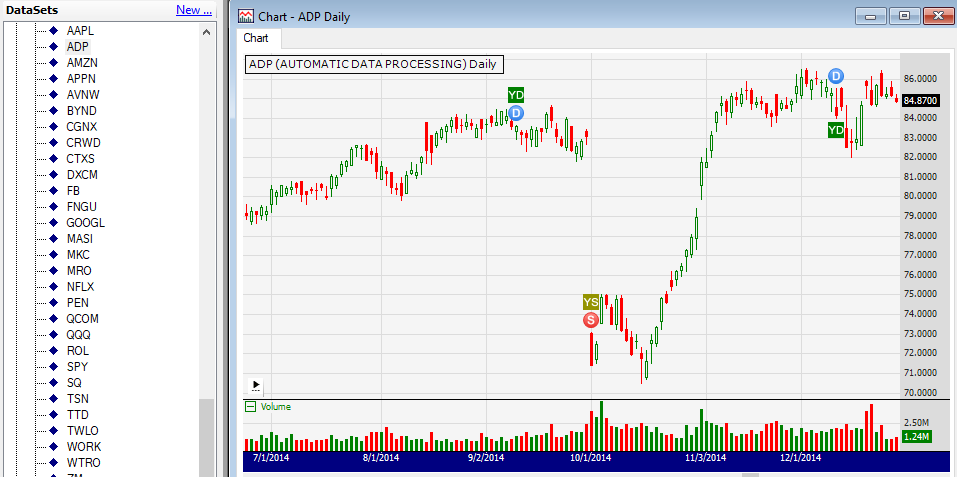Select TTD symbol
Image resolution: width=957 pixels, height=477 pixels.
coord(78,415)
